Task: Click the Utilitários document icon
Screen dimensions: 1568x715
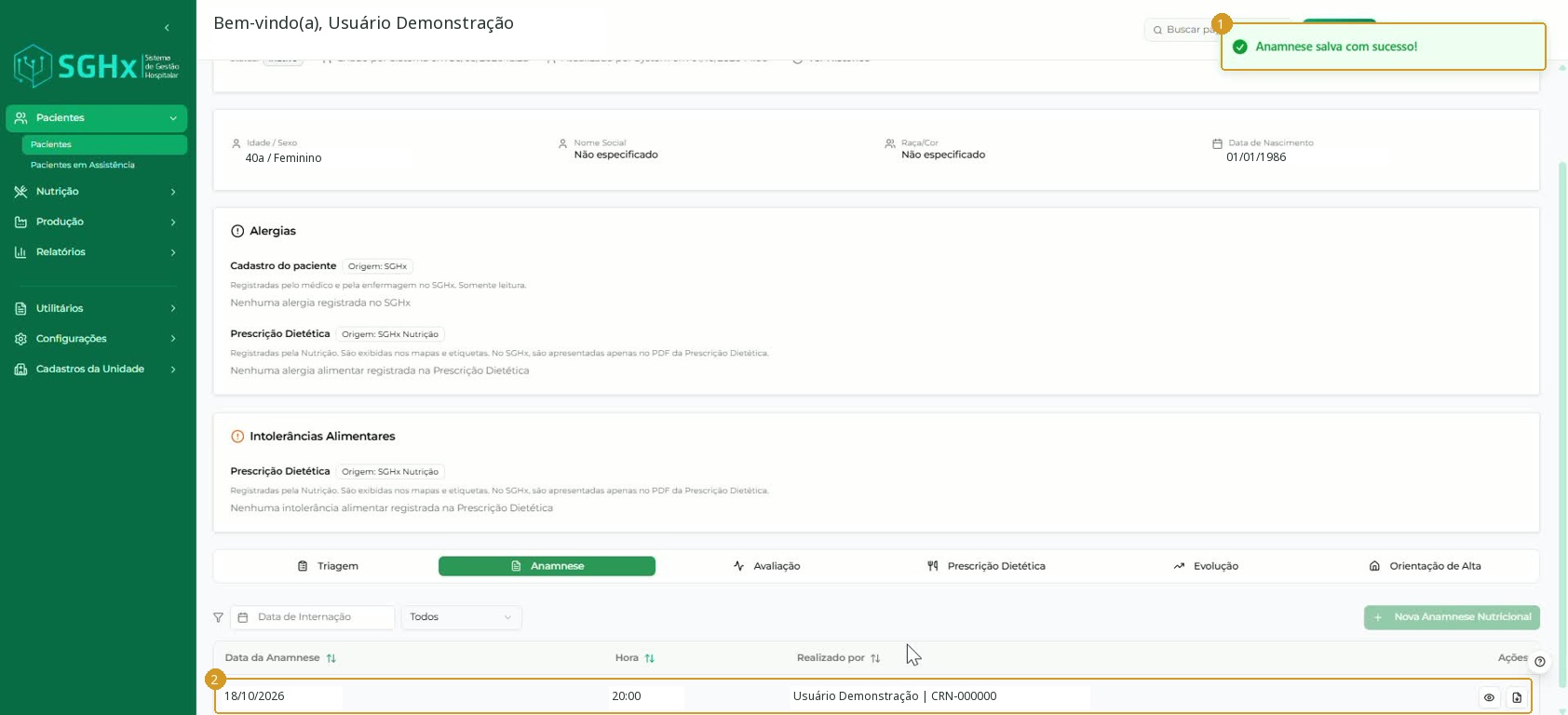Action: pos(20,308)
